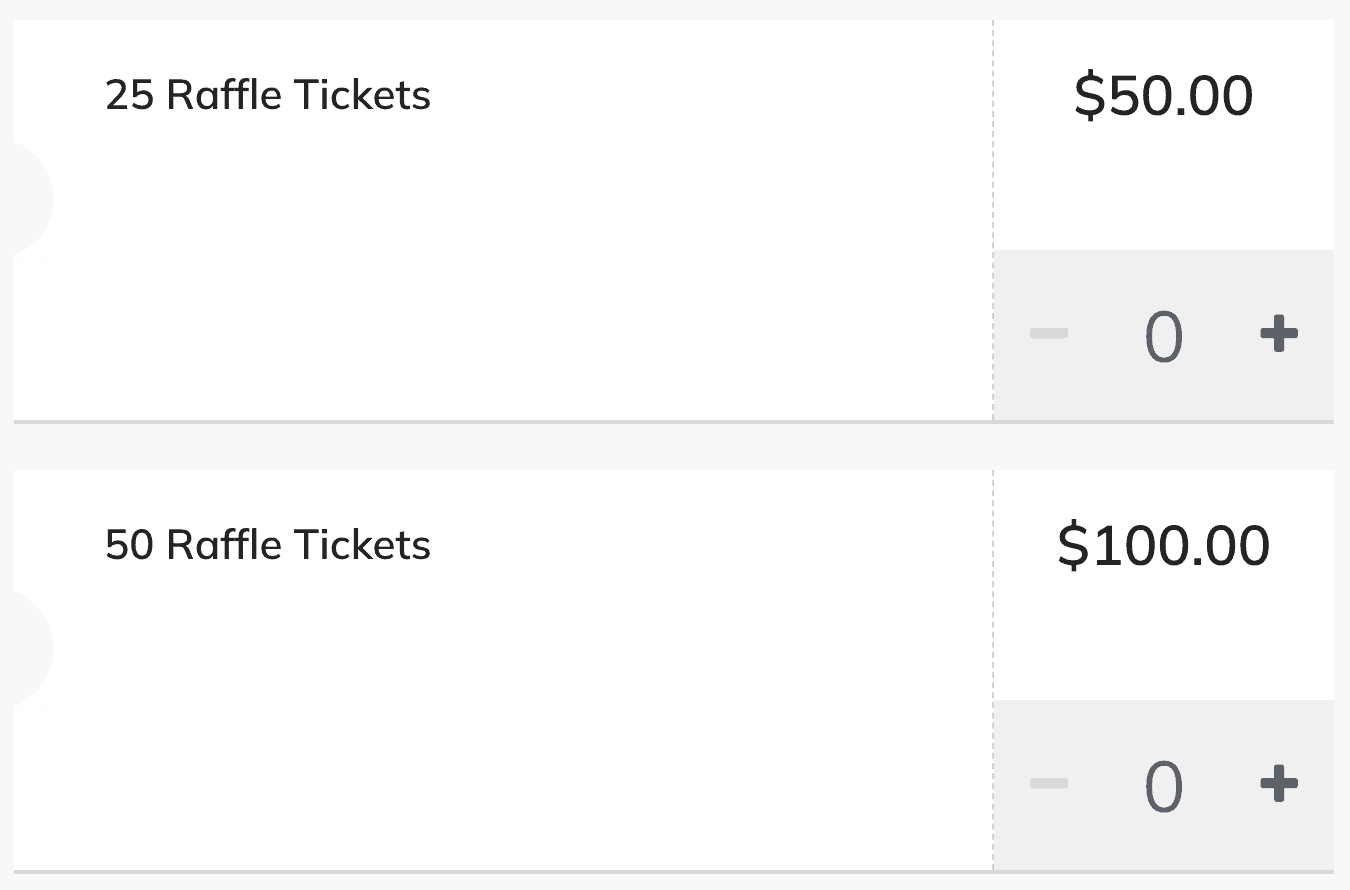Click the gap separating the two ticket cards

675,446
